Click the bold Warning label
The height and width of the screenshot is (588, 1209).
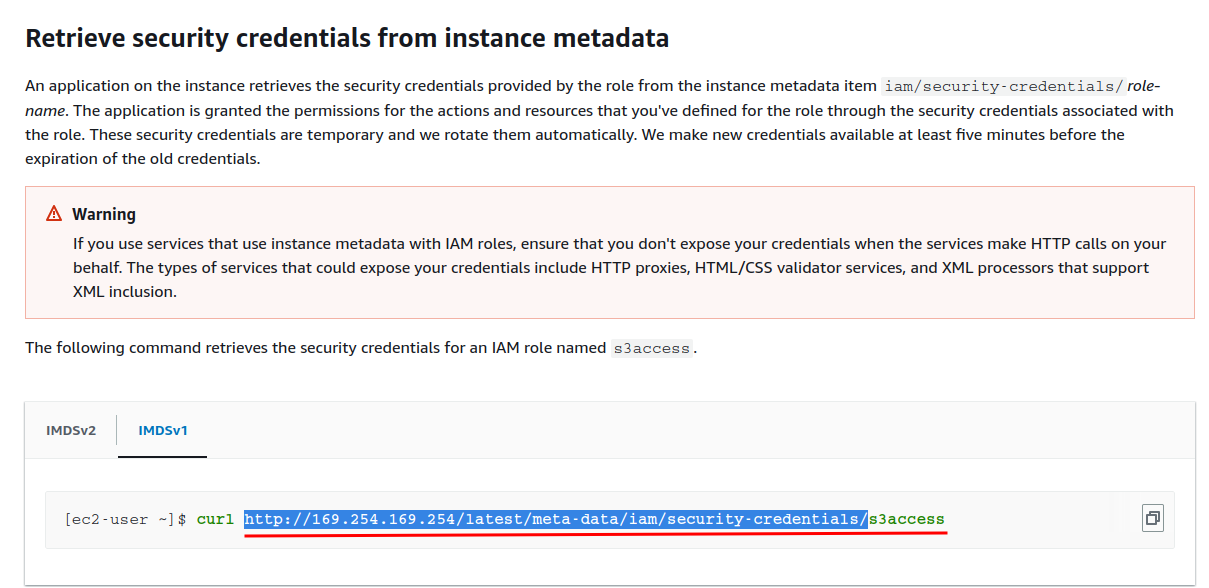click(104, 214)
